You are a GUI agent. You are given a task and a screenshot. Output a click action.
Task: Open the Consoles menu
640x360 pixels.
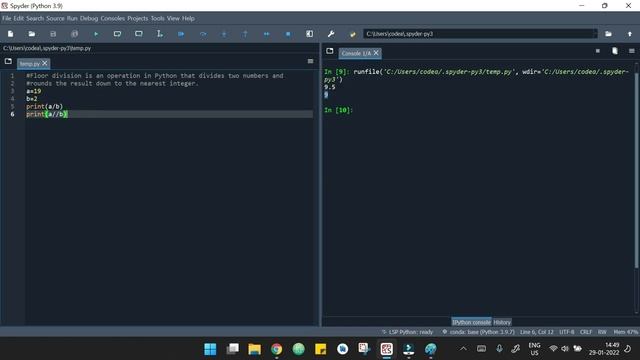pyautogui.click(x=113, y=18)
